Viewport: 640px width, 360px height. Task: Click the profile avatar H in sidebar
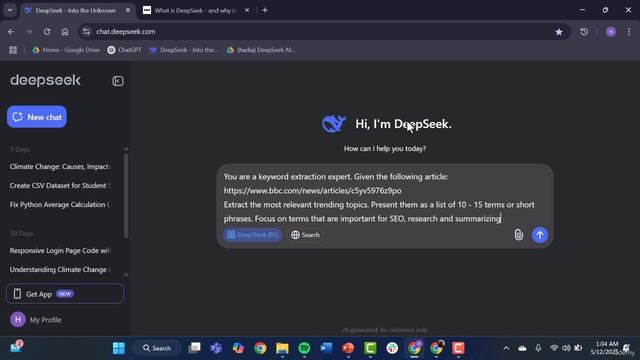click(18, 320)
